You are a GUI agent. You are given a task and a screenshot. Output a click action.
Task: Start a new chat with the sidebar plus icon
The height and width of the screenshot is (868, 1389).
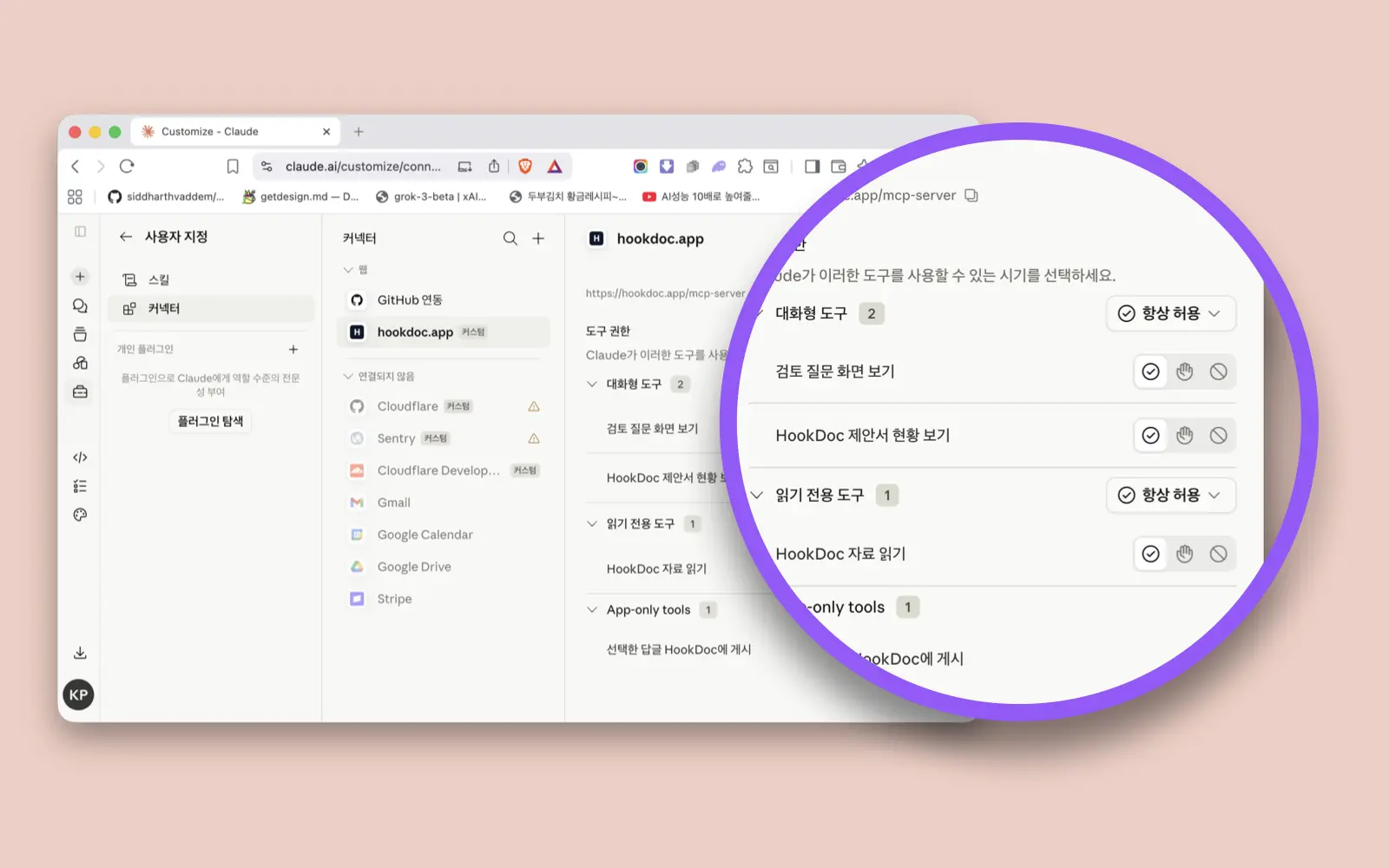point(80,277)
